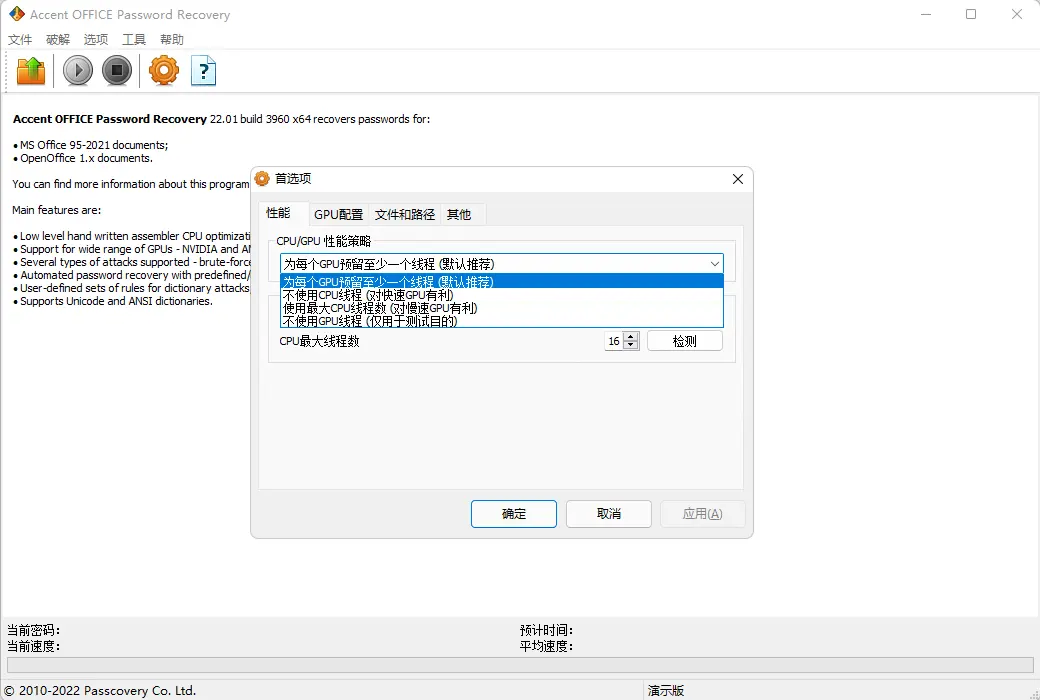Switch to the 文件和路径 tab
1040x700 pixels.
coord(405,214)
